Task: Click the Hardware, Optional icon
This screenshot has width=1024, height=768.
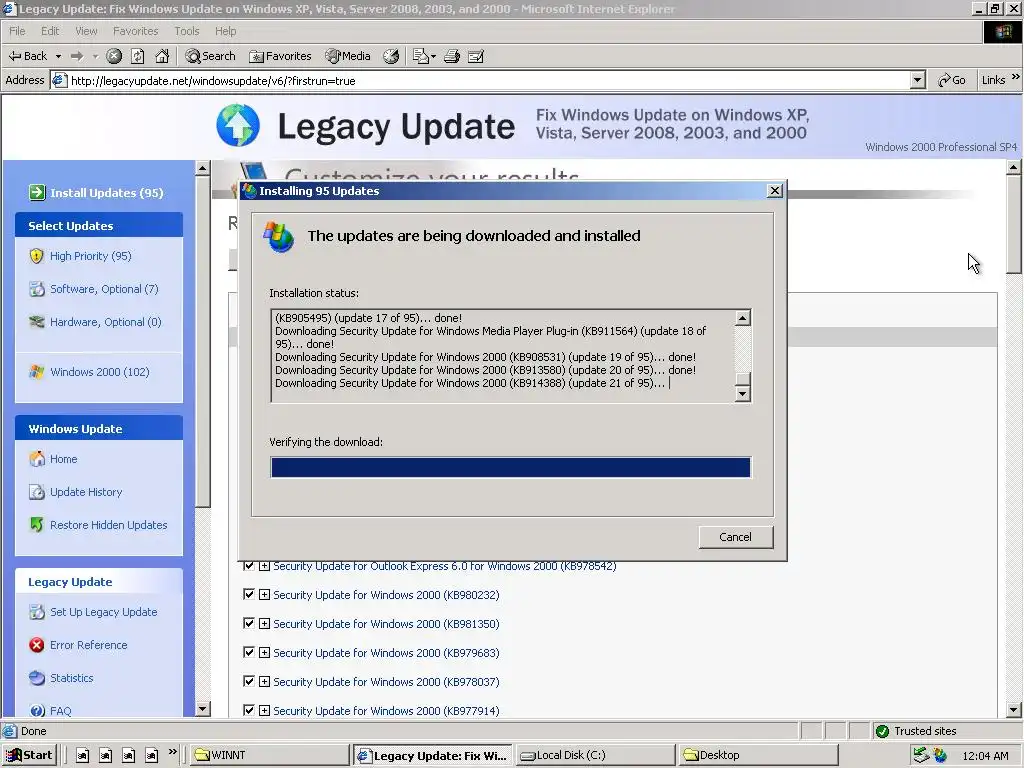Action: 37,322
